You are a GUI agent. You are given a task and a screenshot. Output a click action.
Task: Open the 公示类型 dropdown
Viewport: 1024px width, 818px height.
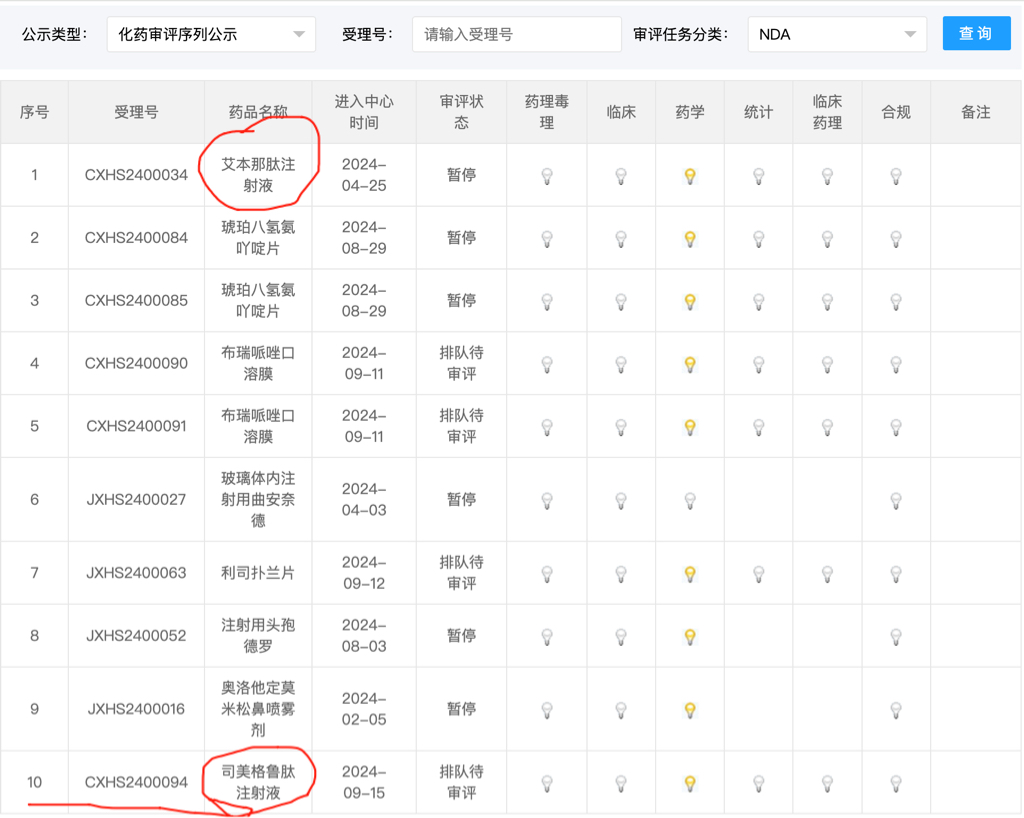(x=211, y=34)
